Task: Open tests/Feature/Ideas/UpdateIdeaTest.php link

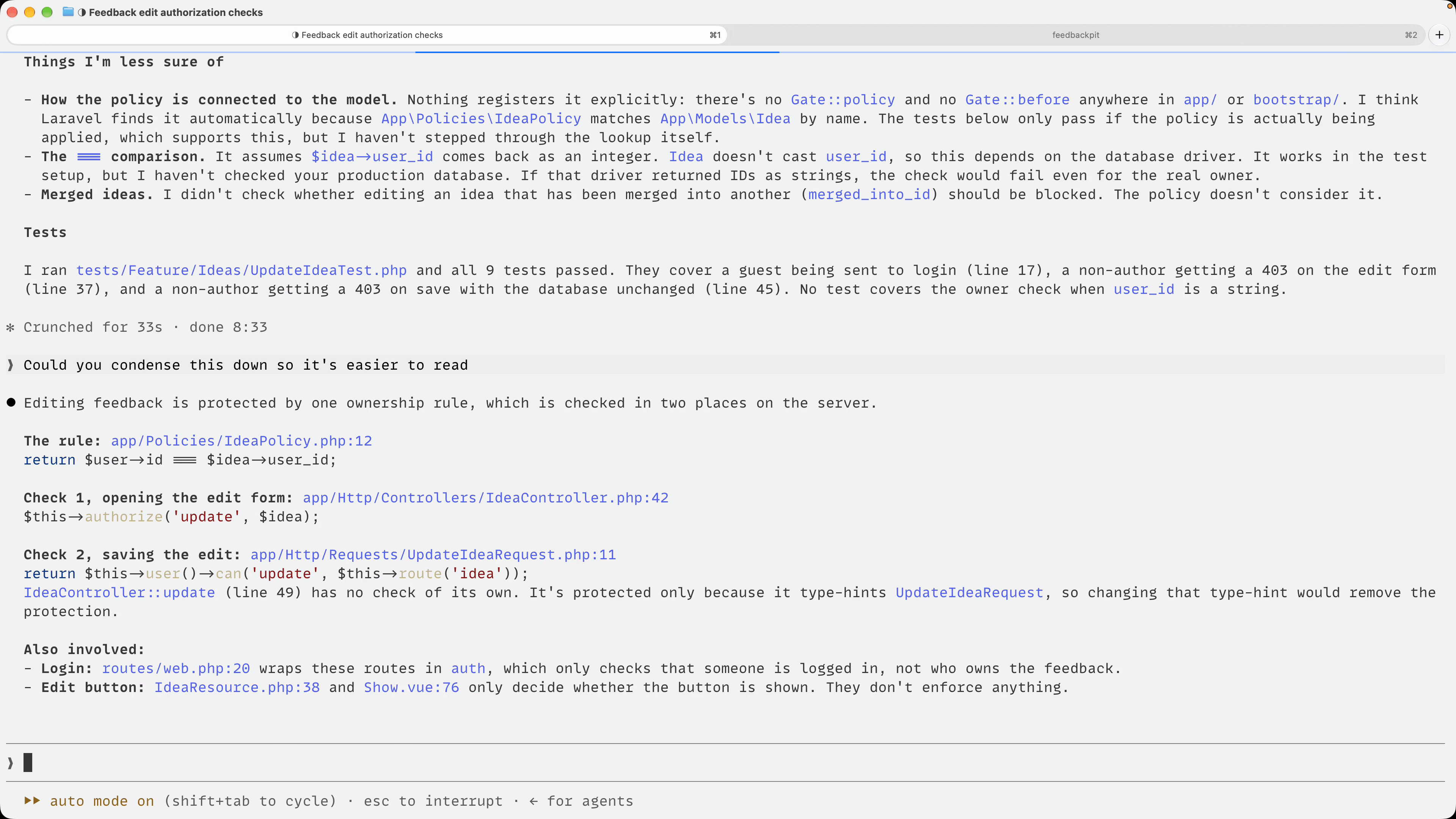Action: 242,270
